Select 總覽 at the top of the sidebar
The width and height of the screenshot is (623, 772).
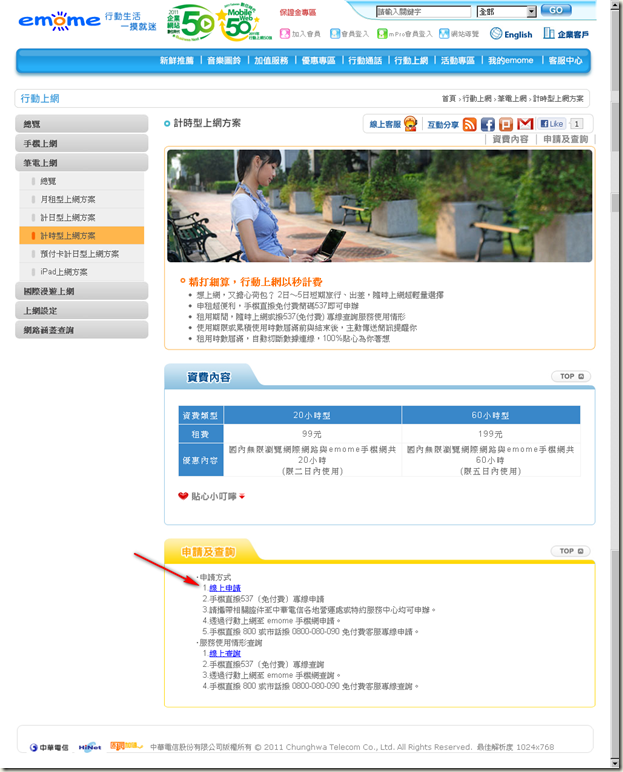coord(81,124)
